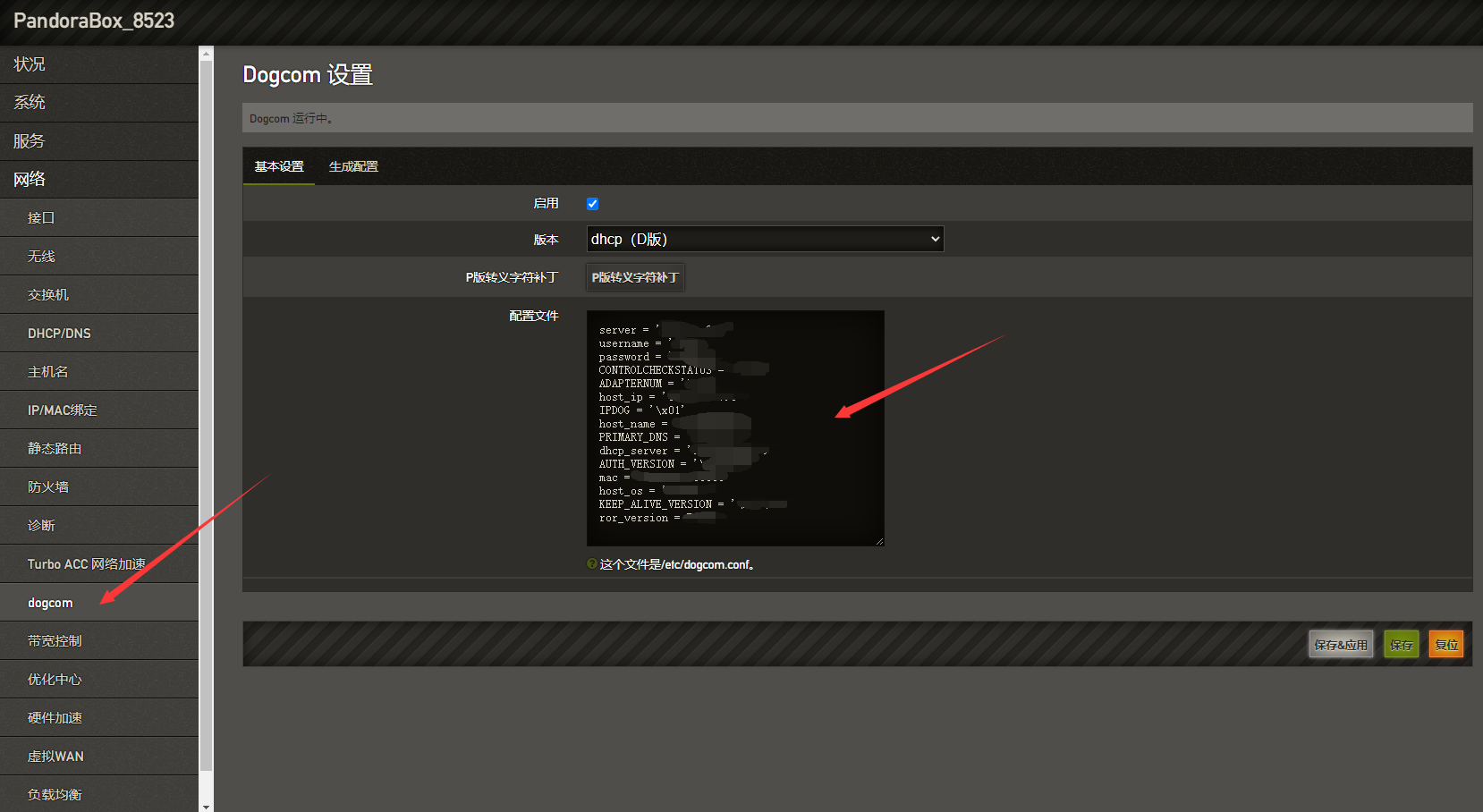This screenshot has height=812, width=1483.
Task: Switch to the 基本设置 tab
Action: coord(279,166)
